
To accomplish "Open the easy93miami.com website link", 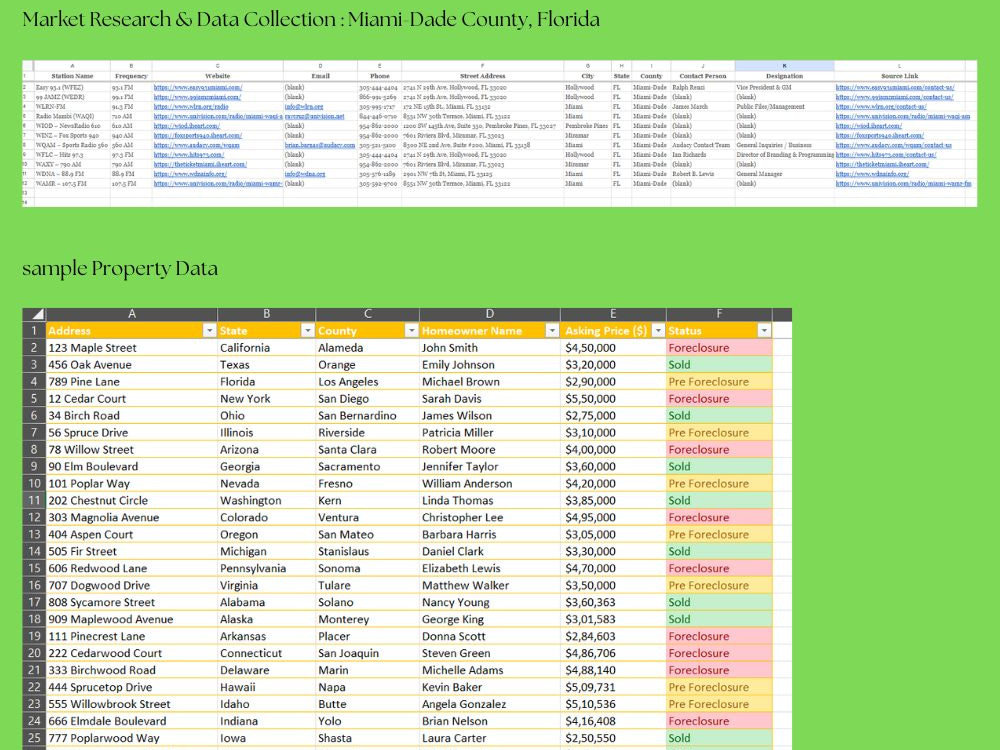I will coord(198,87).
